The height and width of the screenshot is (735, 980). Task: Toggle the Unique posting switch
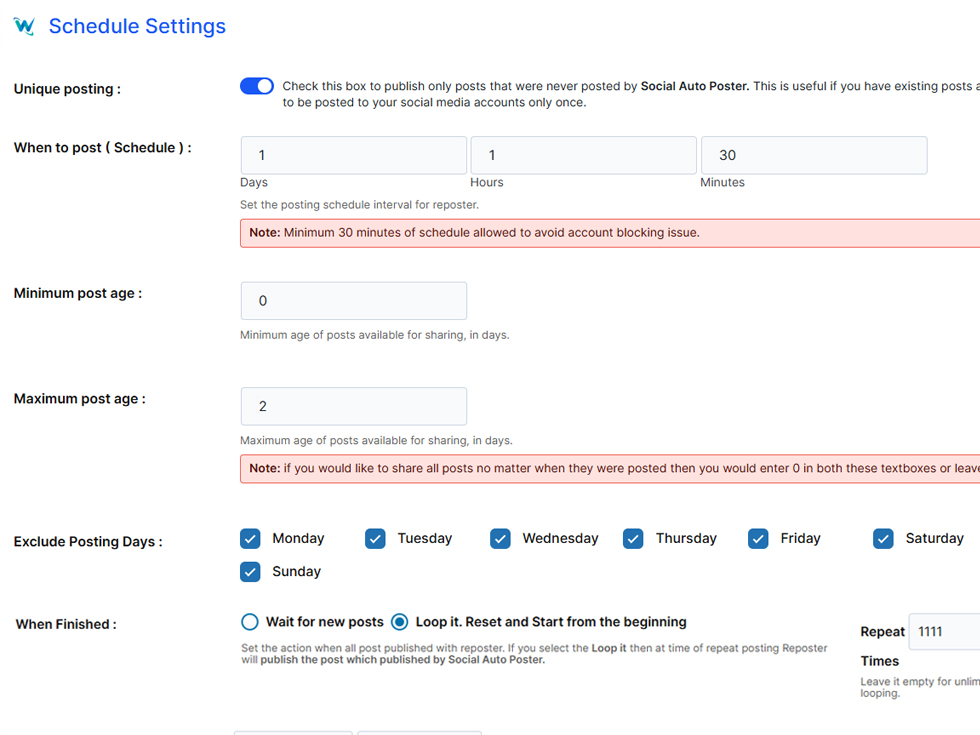pyautogui.click(x=257, y=86)
